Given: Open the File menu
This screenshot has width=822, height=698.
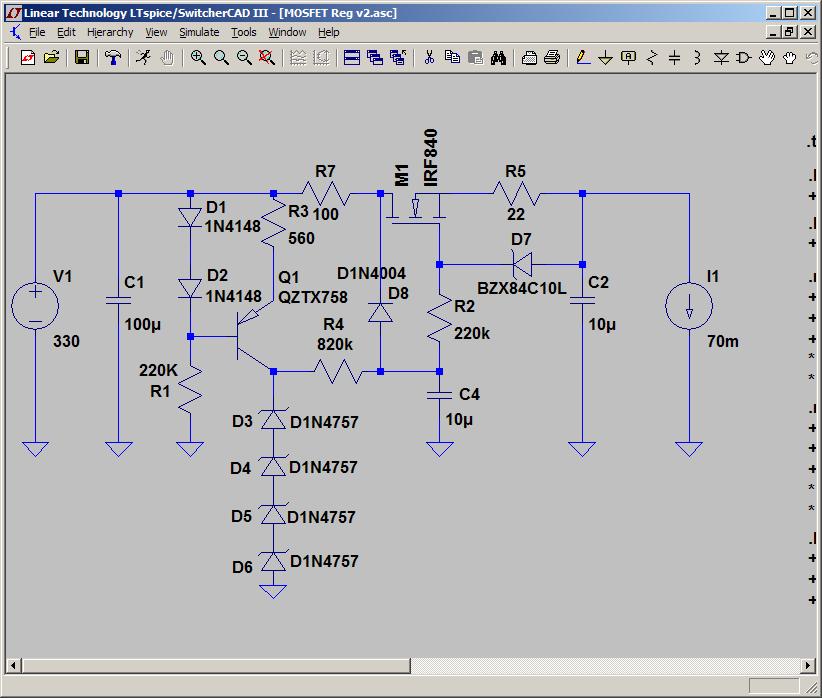Looking at the screenshot, I should pos(37,33).
